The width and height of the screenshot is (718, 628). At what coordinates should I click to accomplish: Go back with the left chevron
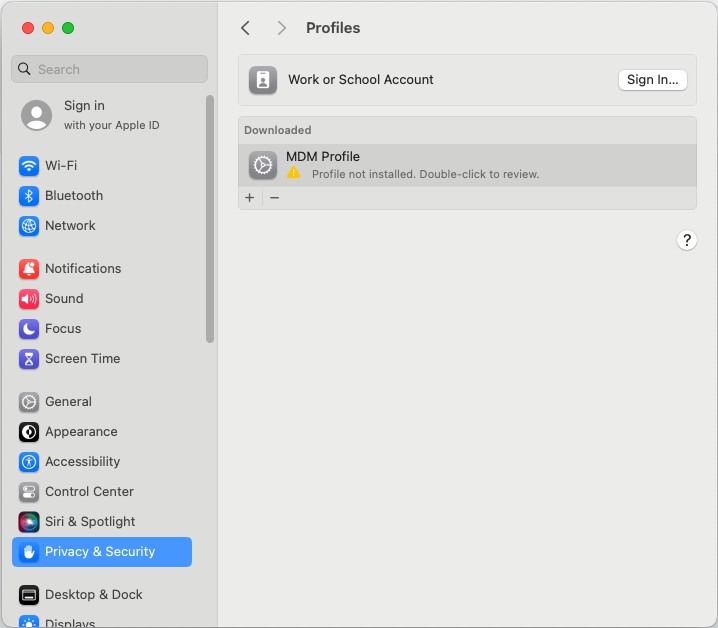[x=246, y=28]
